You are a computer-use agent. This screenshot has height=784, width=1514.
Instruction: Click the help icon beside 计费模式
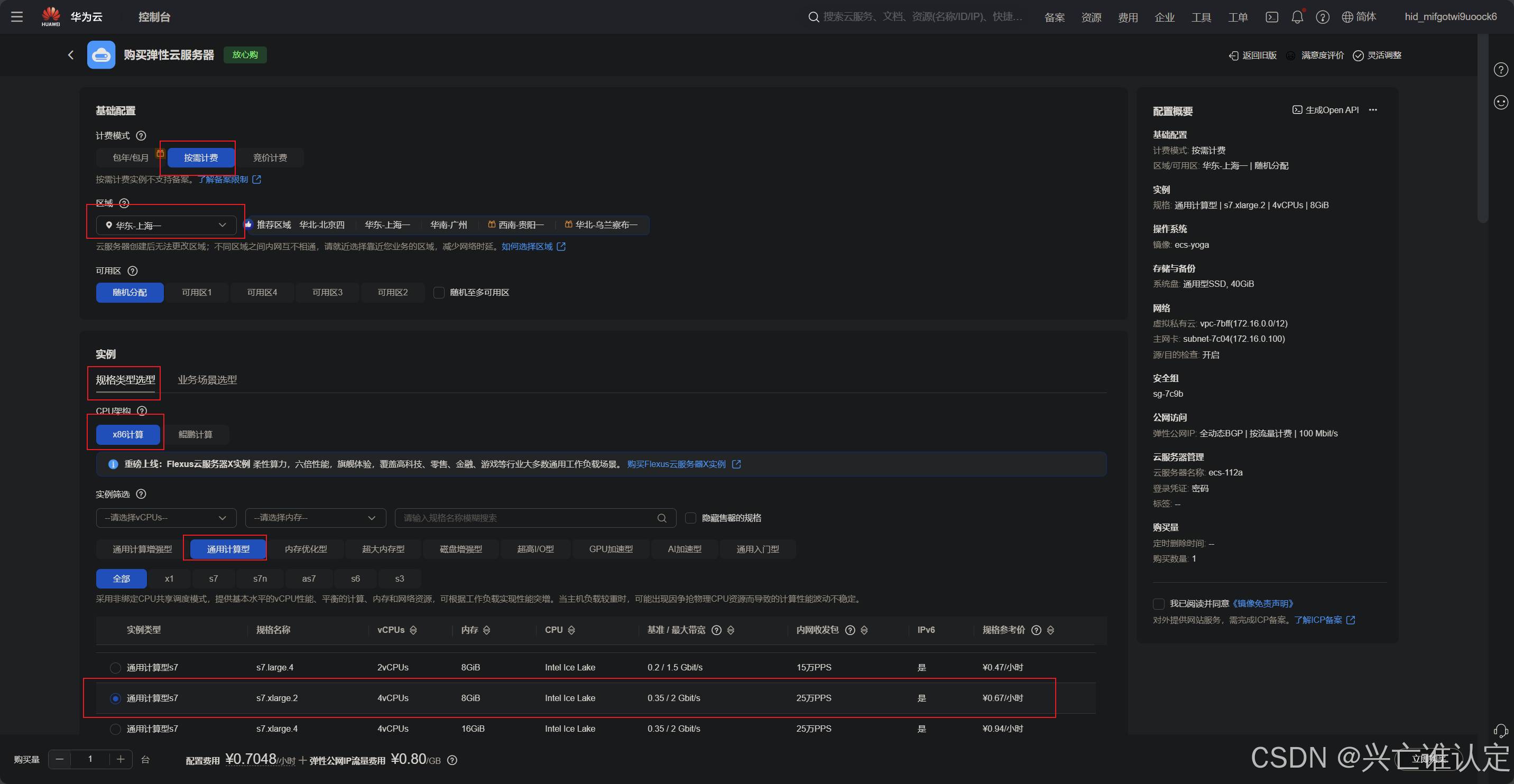(x=141, y=136)
